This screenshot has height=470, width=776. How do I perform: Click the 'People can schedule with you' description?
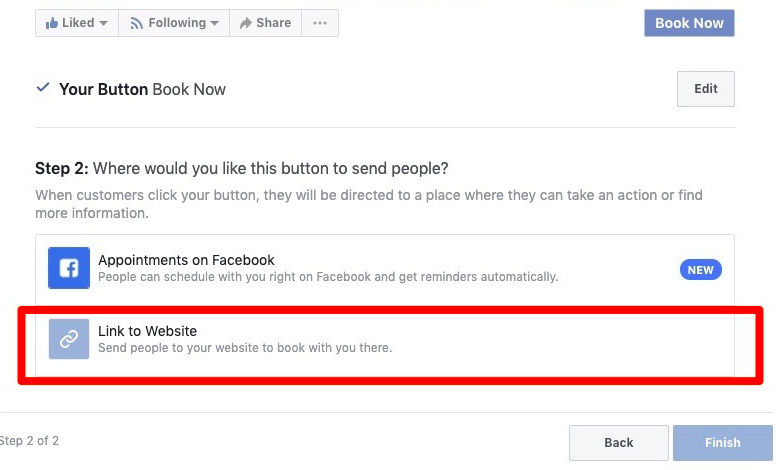pyautogui.click(x=328, y=277)
